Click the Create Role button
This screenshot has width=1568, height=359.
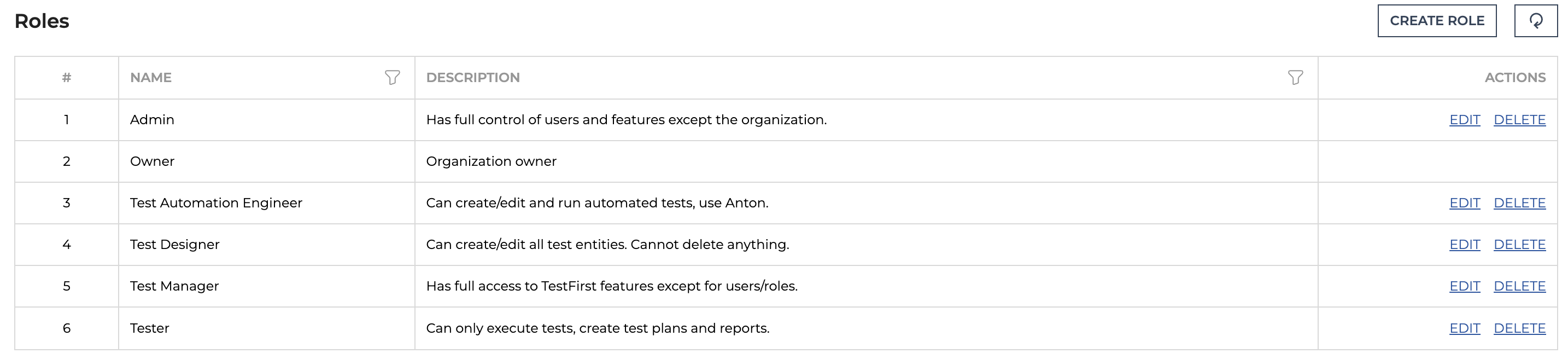tap(1437, 21)
